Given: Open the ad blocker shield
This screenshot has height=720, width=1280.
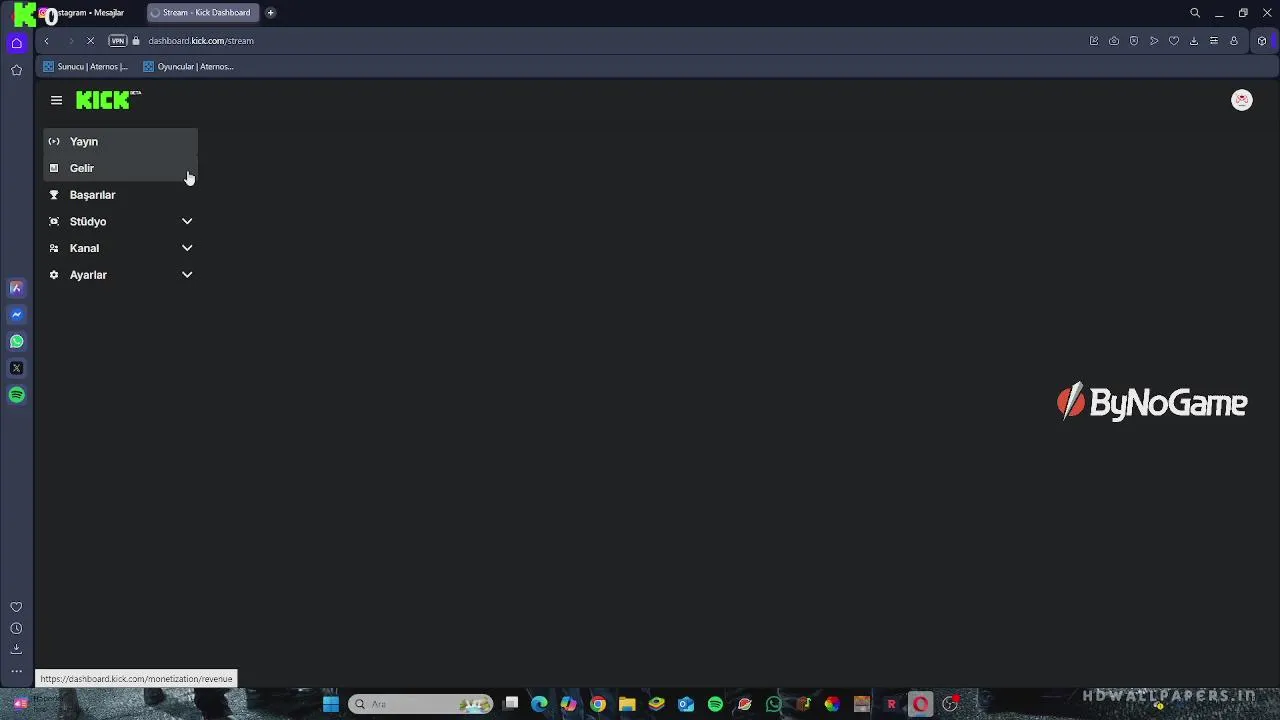Looking at the screenshot, I should 1134,41.
